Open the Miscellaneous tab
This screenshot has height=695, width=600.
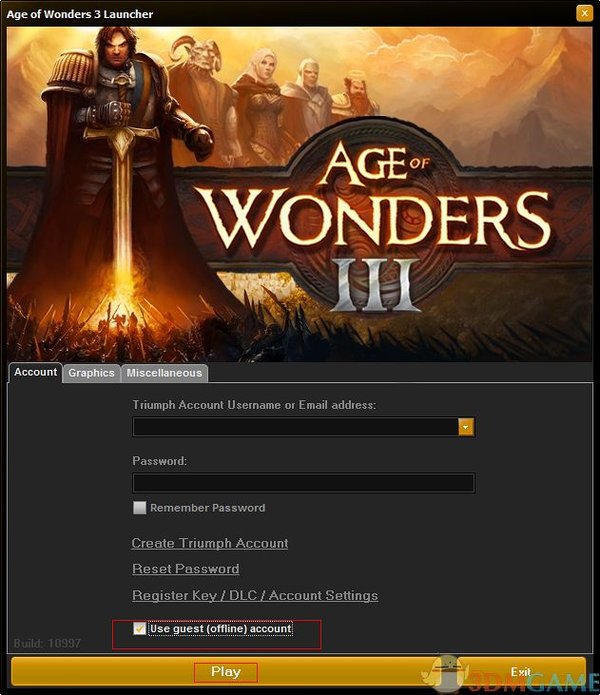pos(164,373)
